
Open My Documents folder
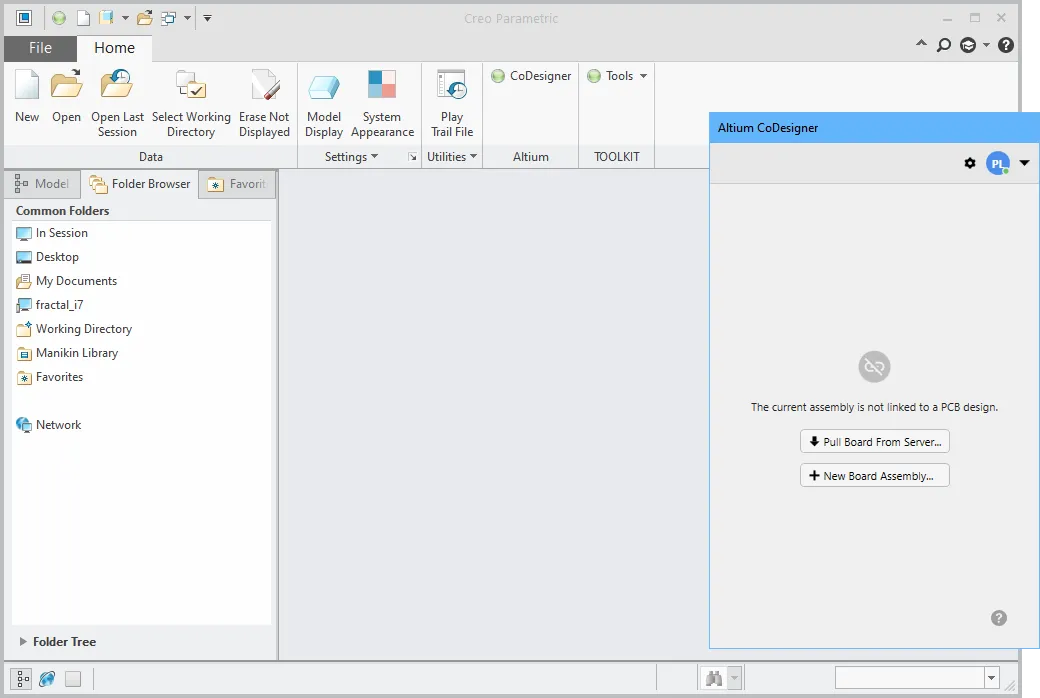coord(66,281)
